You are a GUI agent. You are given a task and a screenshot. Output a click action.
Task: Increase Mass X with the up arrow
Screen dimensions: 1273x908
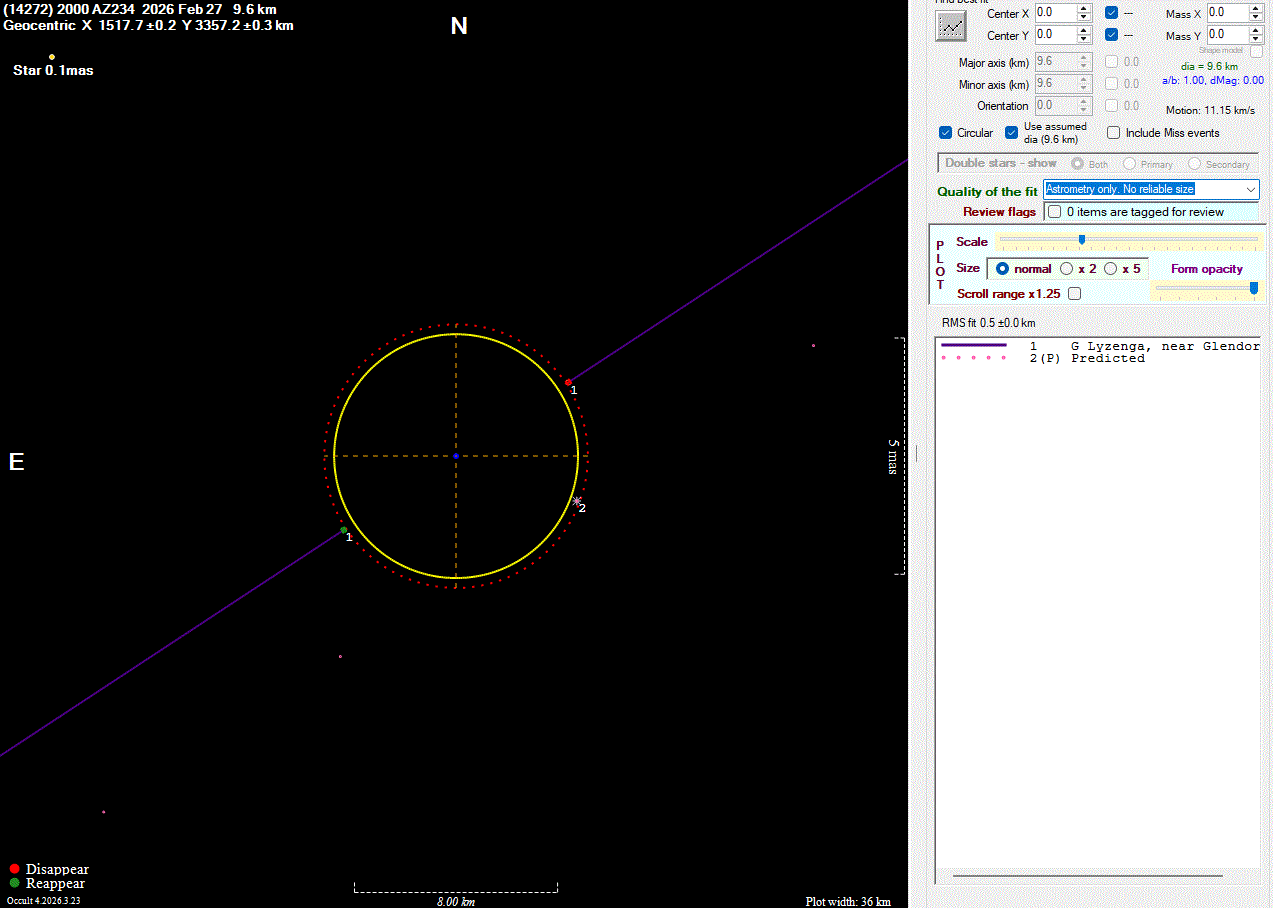point(1256,9)
